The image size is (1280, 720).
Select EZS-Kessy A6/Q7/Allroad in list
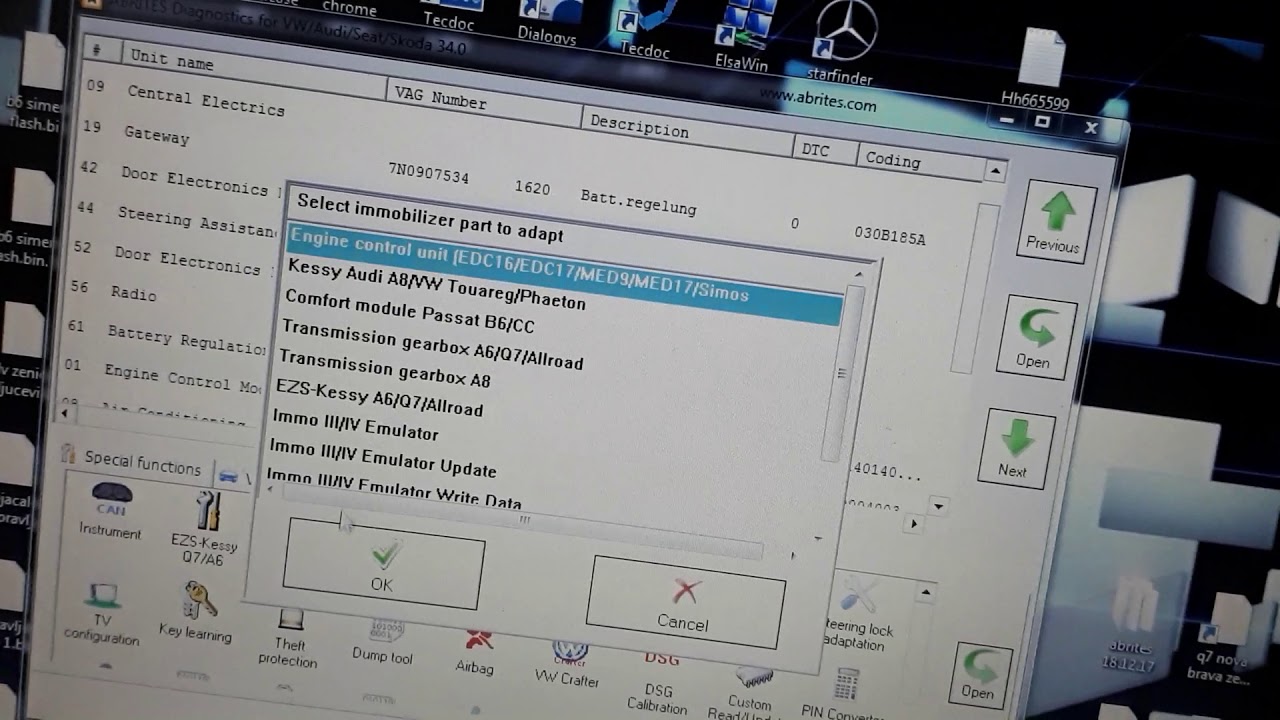379,397
